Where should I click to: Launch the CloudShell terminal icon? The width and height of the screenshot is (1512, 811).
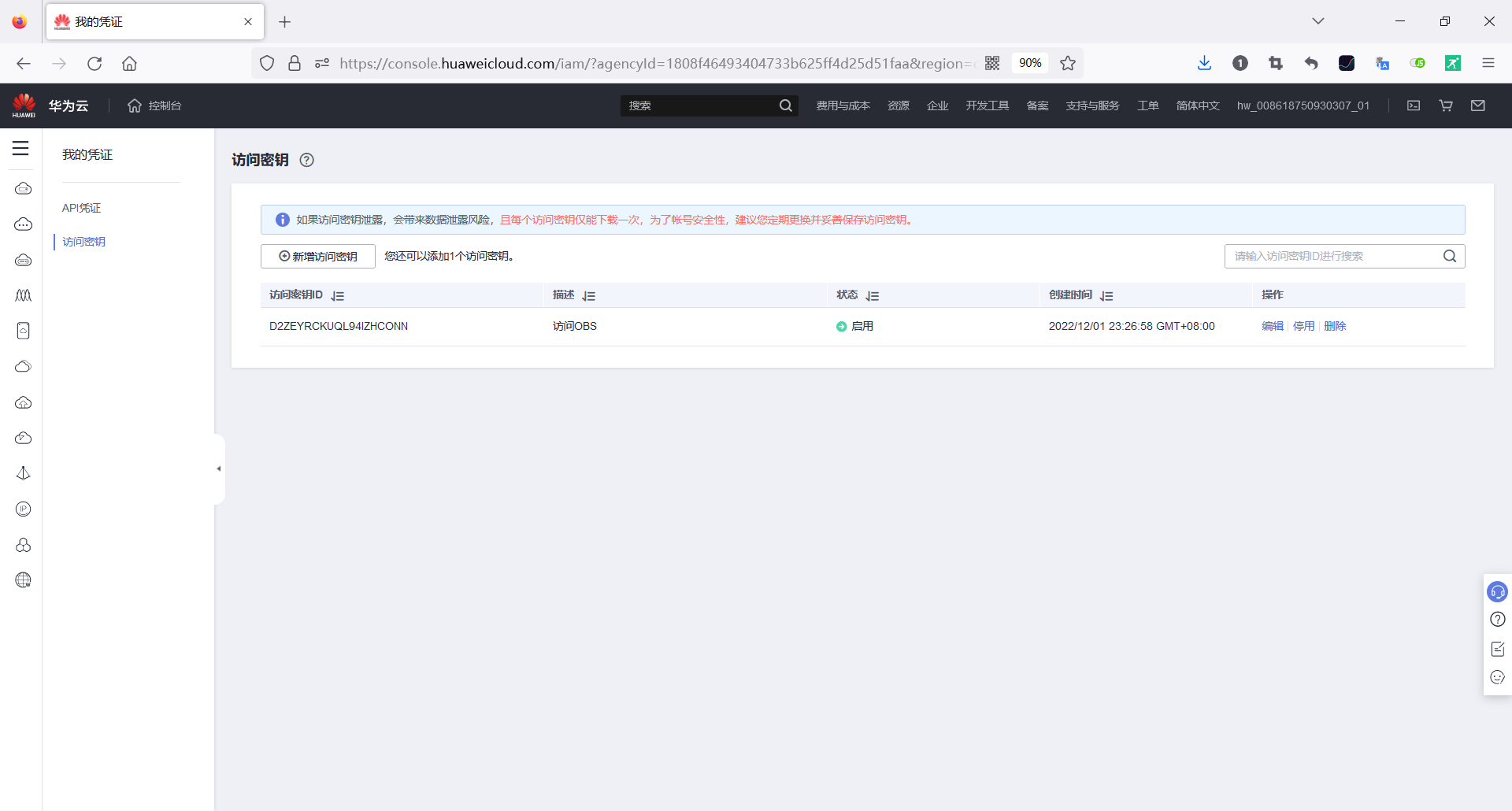(1414, 106)
